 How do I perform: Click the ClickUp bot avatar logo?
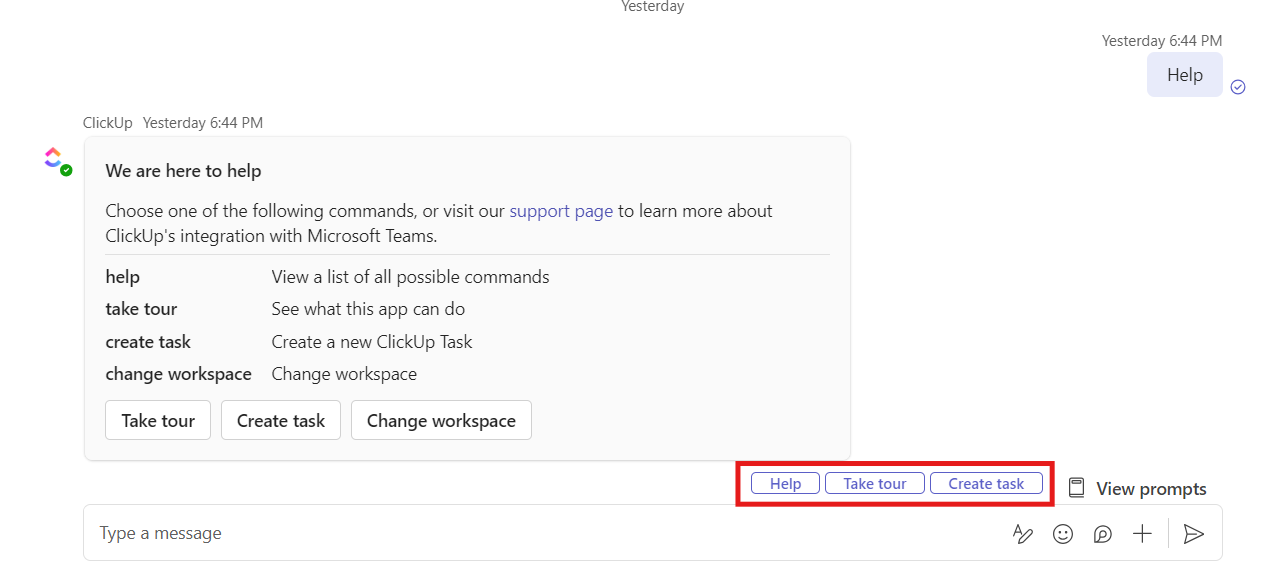(54, 158)
